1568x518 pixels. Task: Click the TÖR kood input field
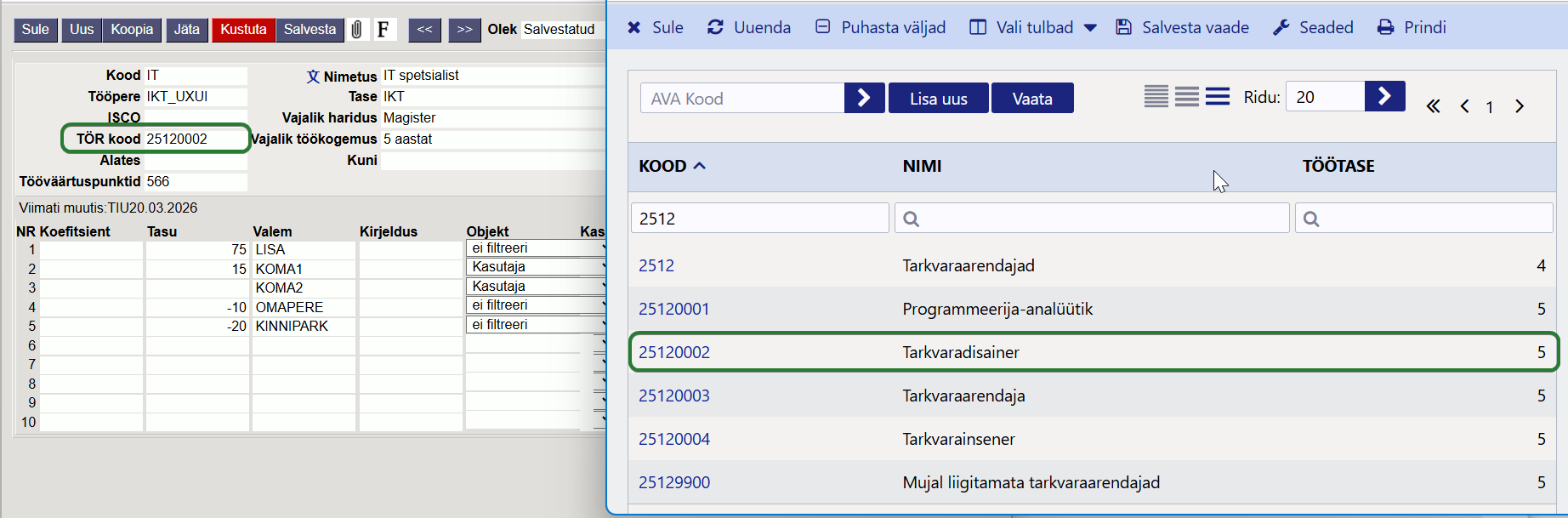195,139
